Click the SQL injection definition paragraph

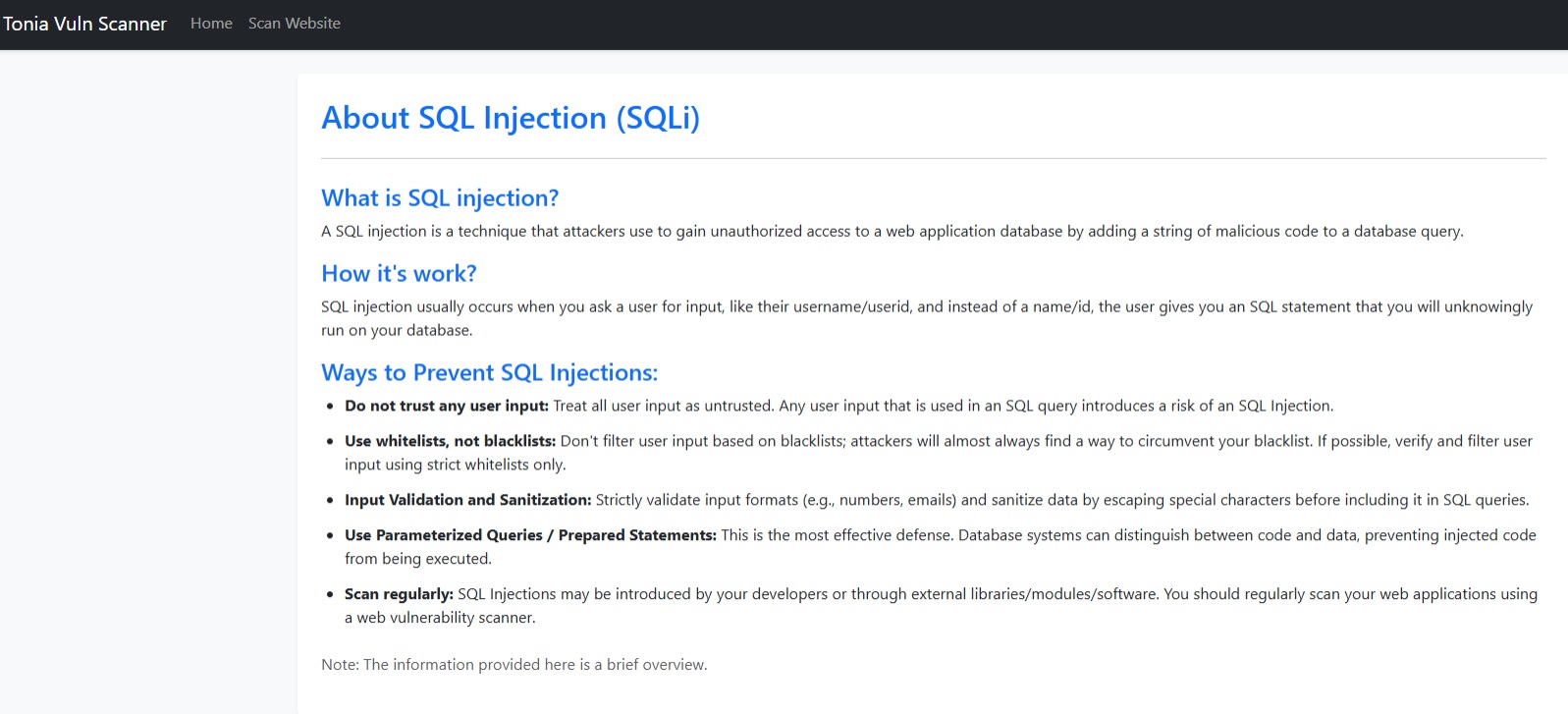point(892,232)
